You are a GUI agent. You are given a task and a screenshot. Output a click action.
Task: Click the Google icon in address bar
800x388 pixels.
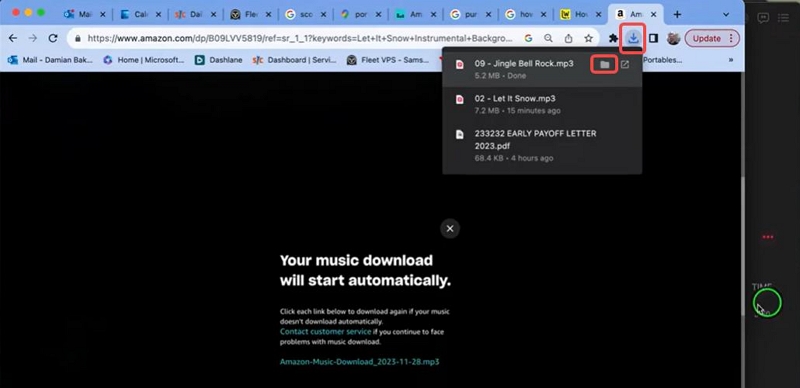point(529,38)
